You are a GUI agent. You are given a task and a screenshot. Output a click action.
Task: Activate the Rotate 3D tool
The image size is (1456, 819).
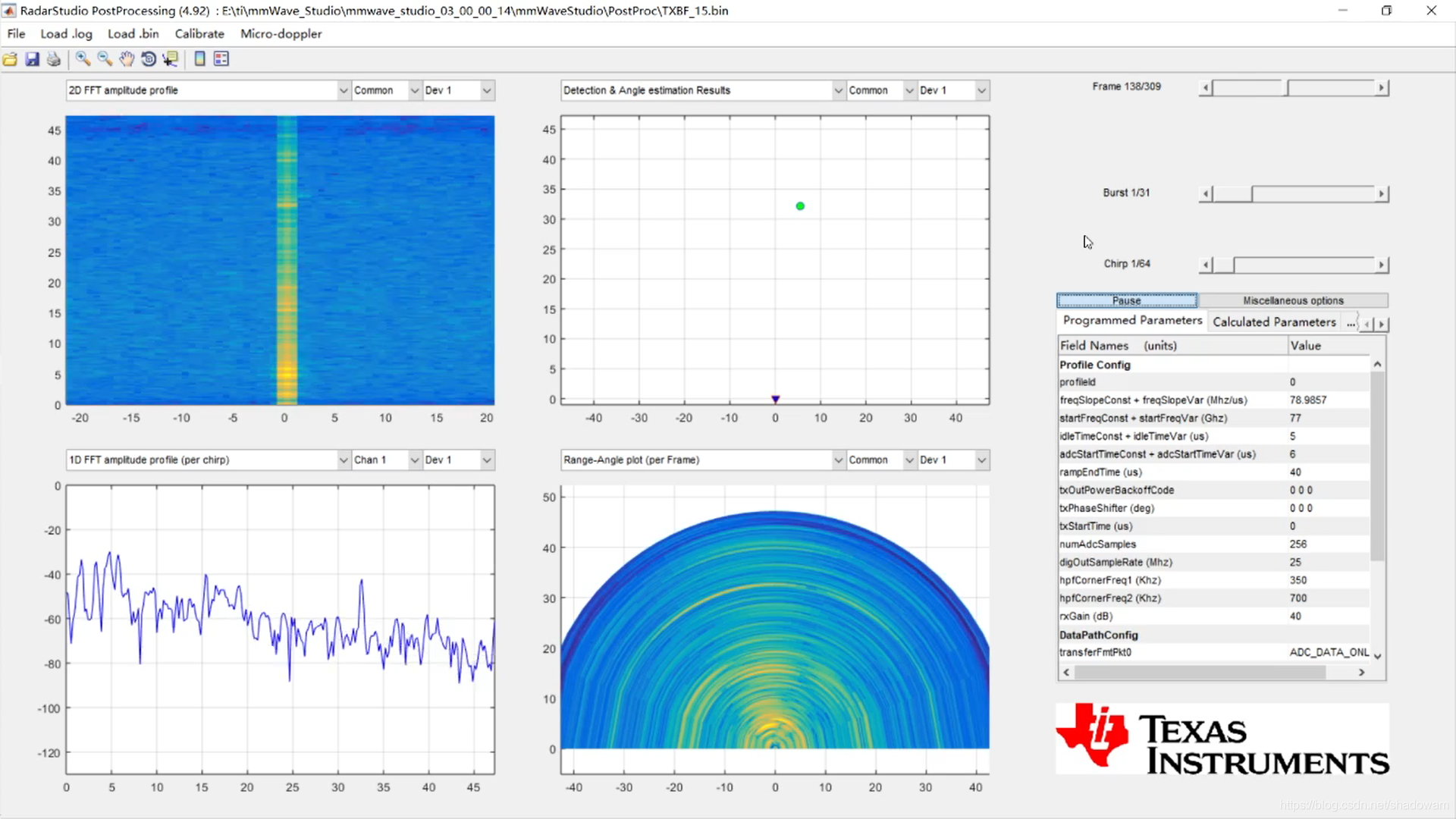tap(149, 59)
